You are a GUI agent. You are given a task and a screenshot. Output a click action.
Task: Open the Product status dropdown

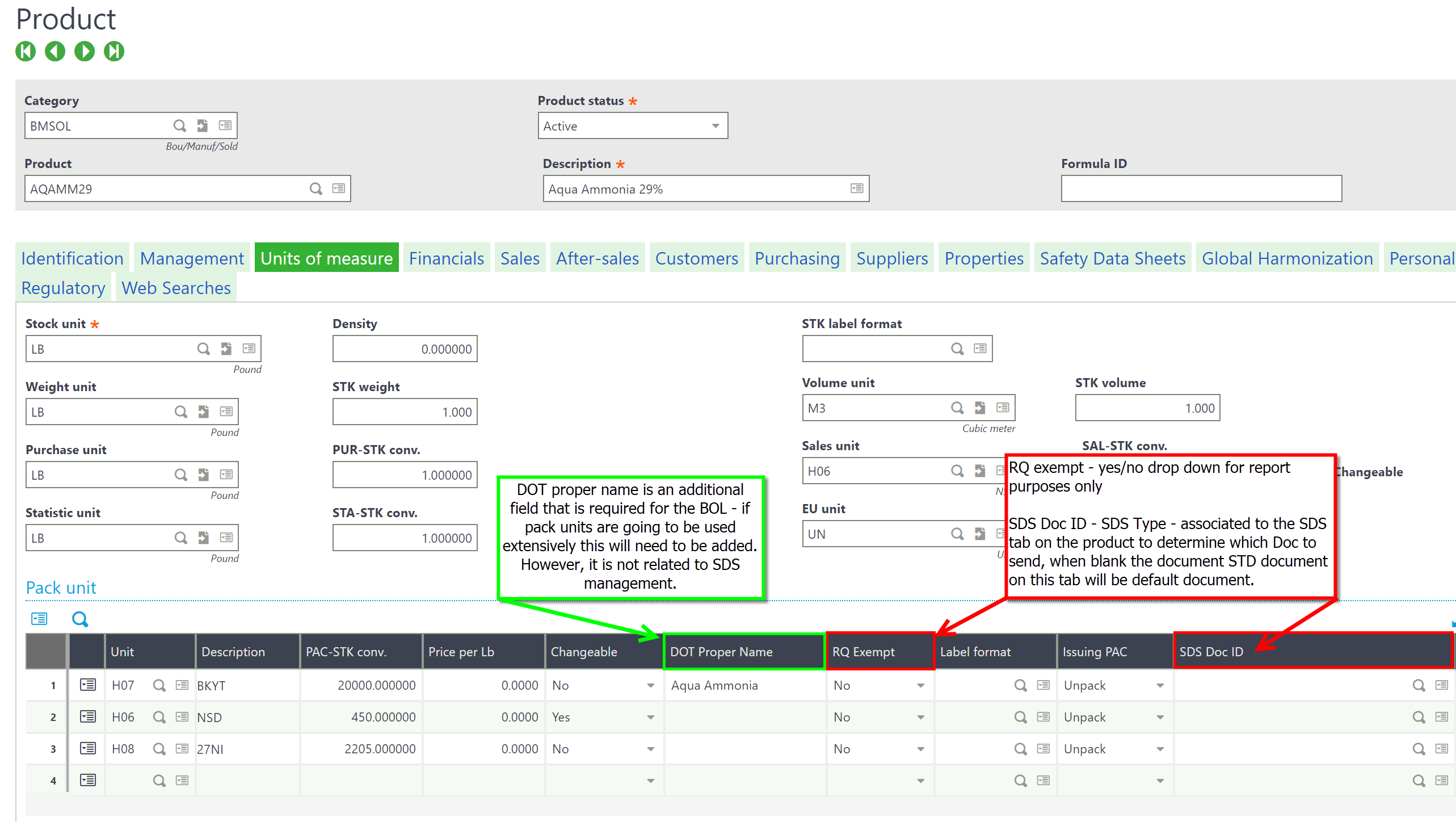(x=716, y=125)
